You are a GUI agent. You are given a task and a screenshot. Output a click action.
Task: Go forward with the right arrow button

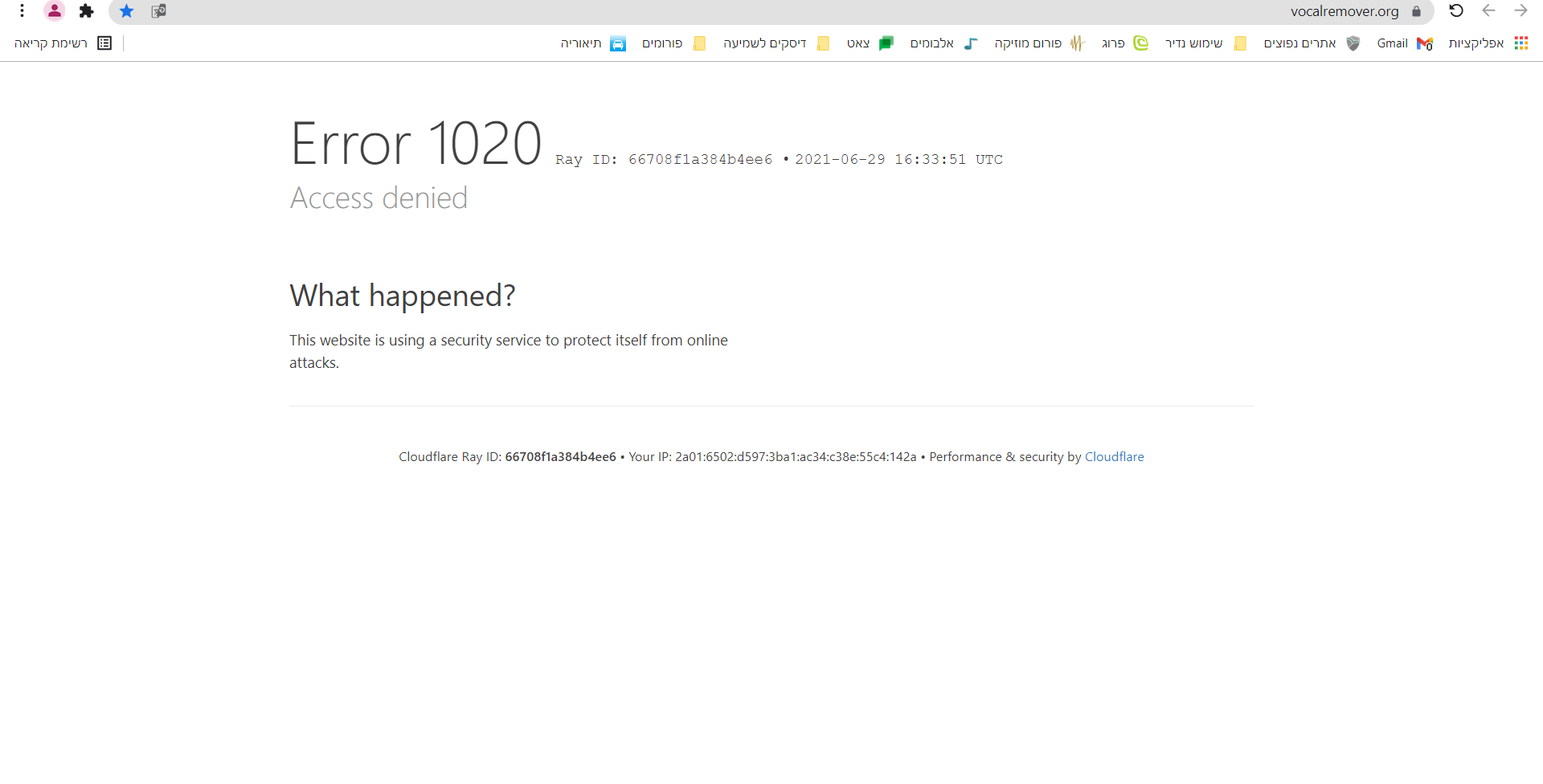click(x=1520, y=10)
